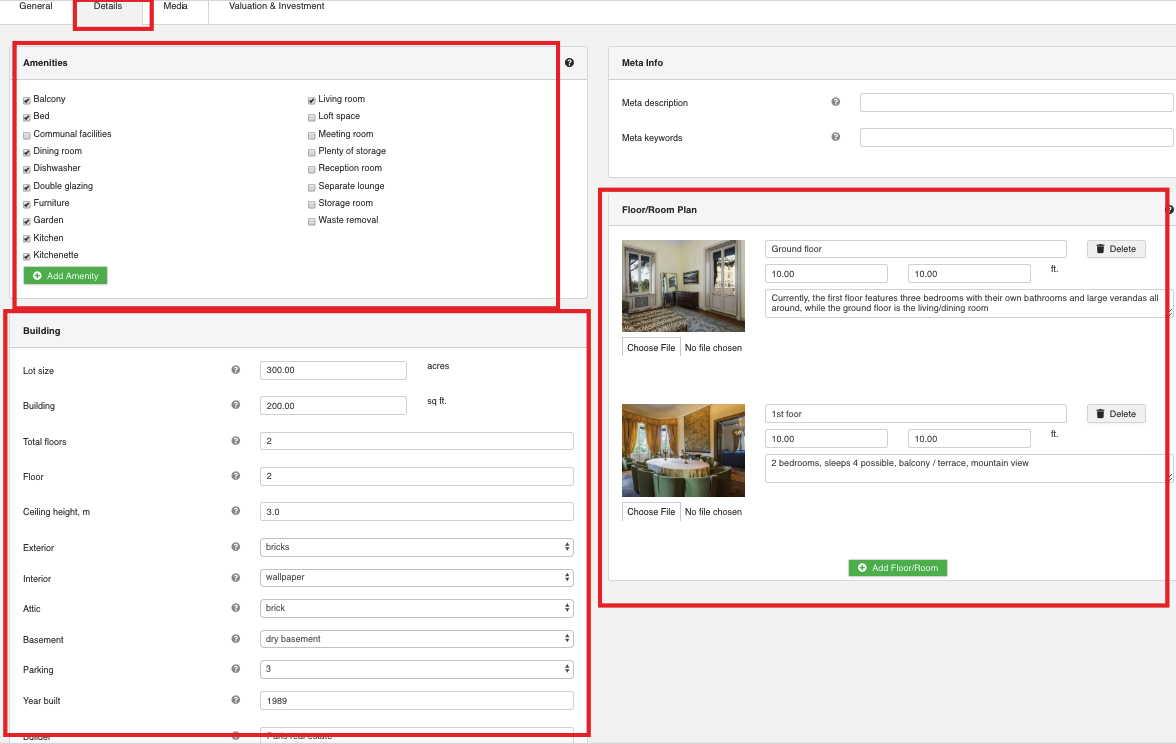Click help icon next to Total floors
The width and height of the screenshot is (1176, 744).
[236, 441]
